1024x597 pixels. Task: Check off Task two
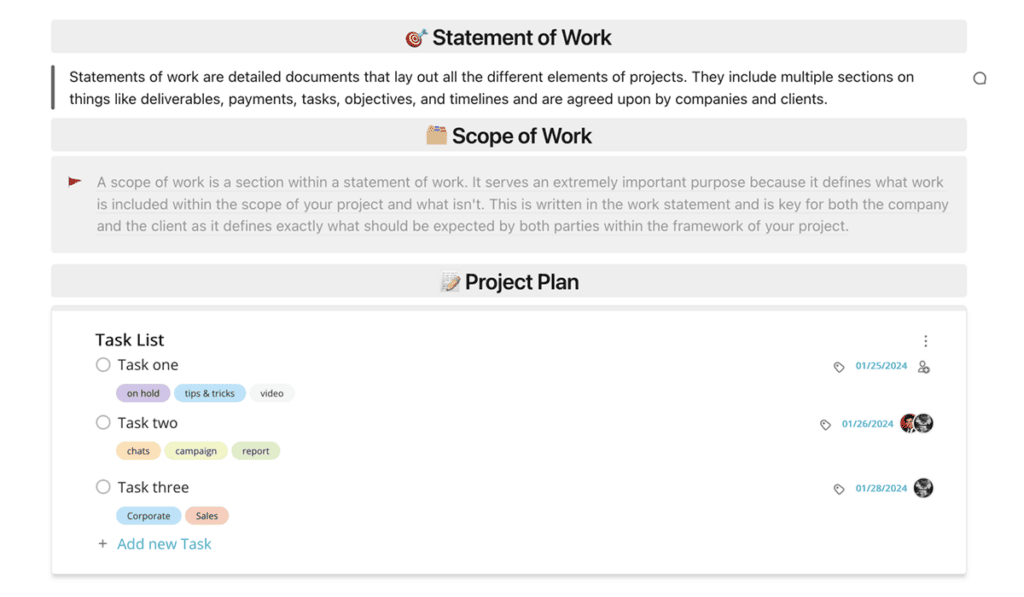click(x=103, y=423)
